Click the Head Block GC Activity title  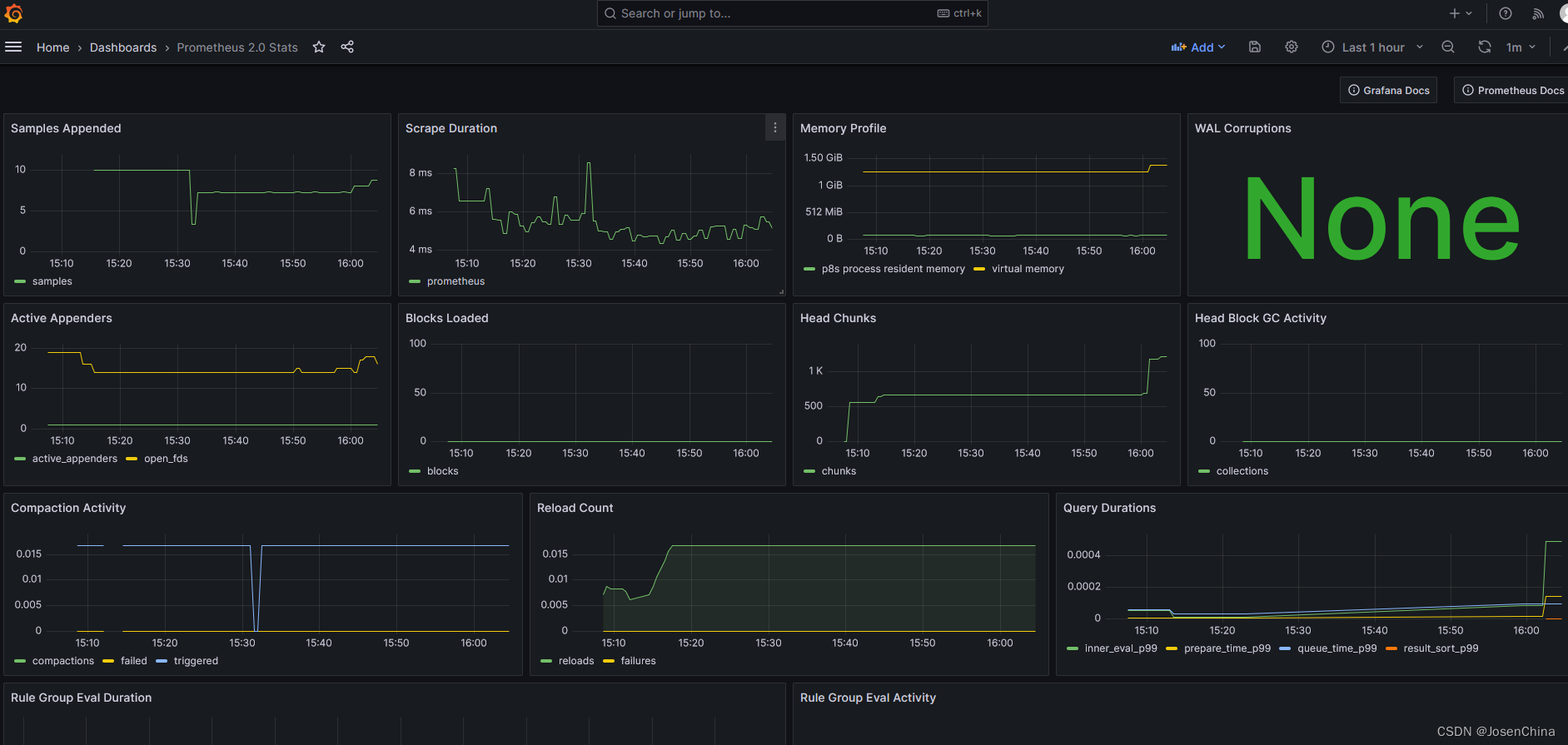(1261, 318)
